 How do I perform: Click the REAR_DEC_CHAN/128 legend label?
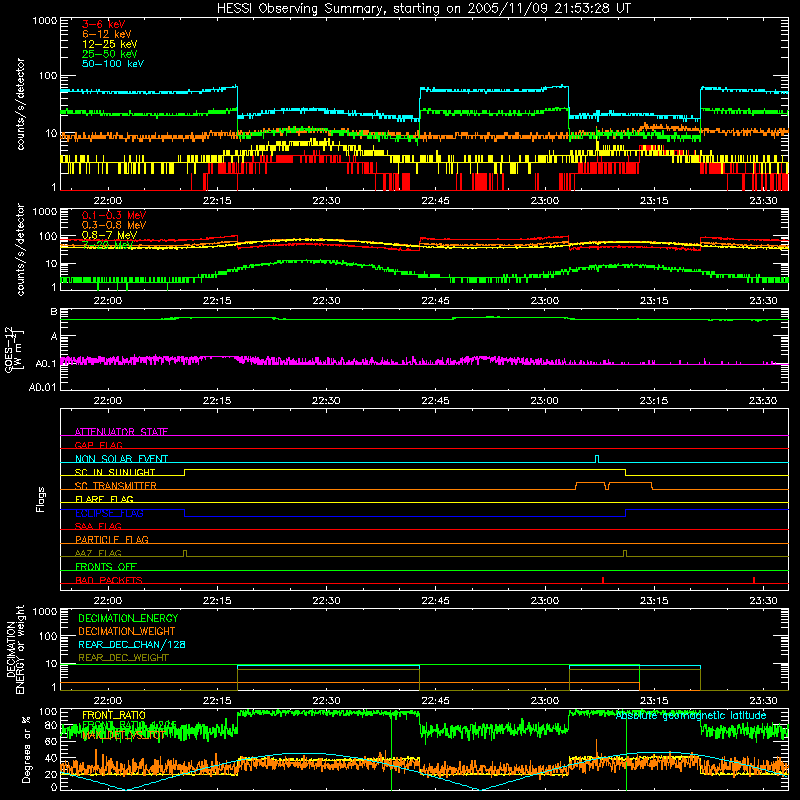tap(132, 644)
